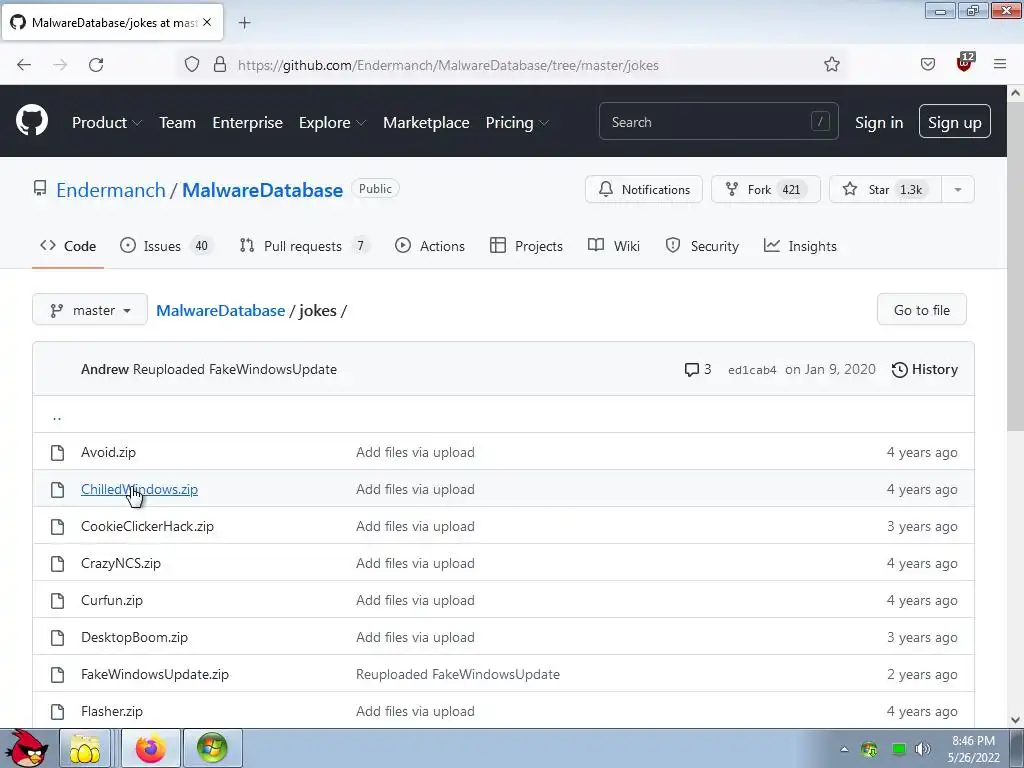This screenshot has height=768, width=1024.
Task: Switch to the Code tab
Action: pyautogui.click(x=68, y=246)
